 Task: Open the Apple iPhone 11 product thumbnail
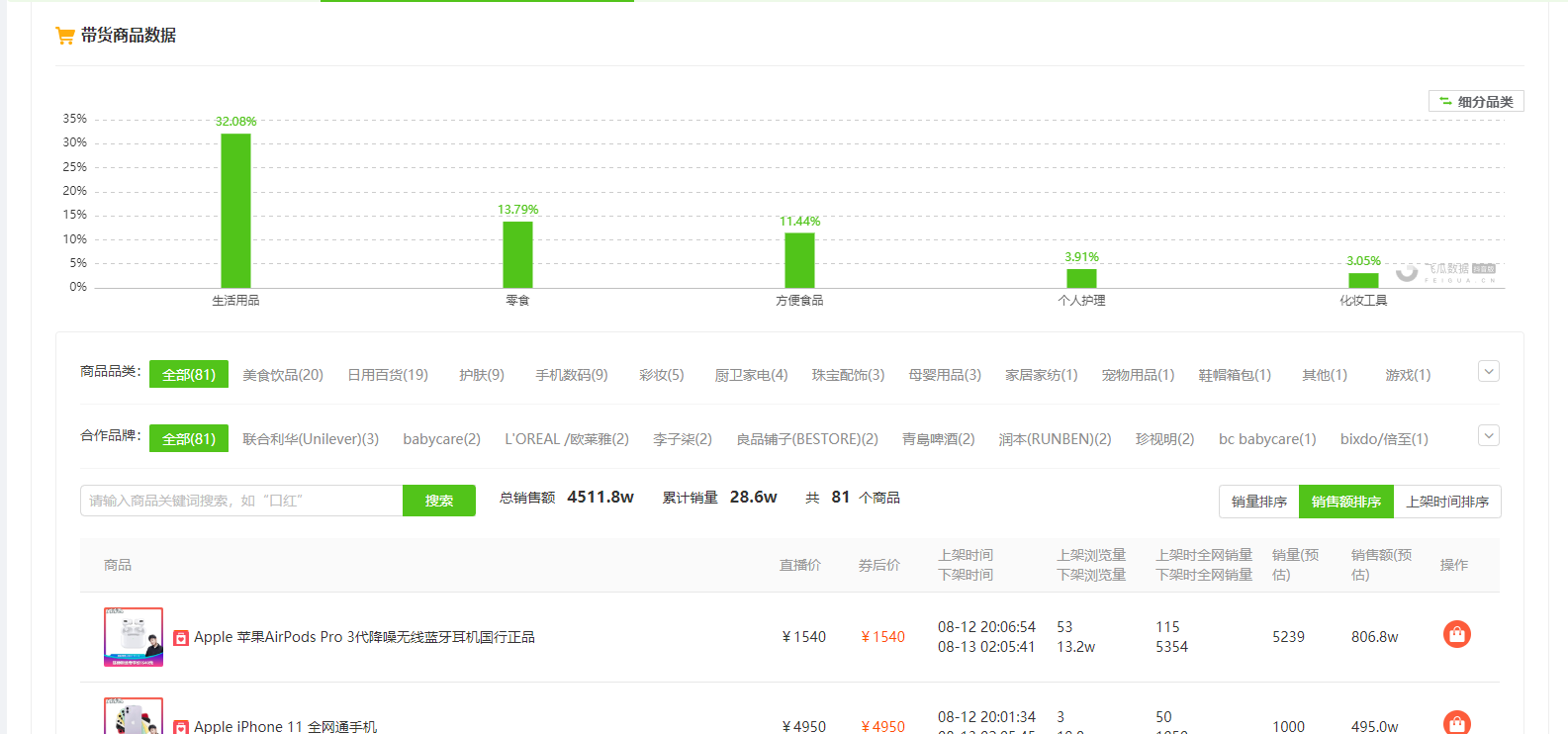pyautogui.click(x=134, y=716)
